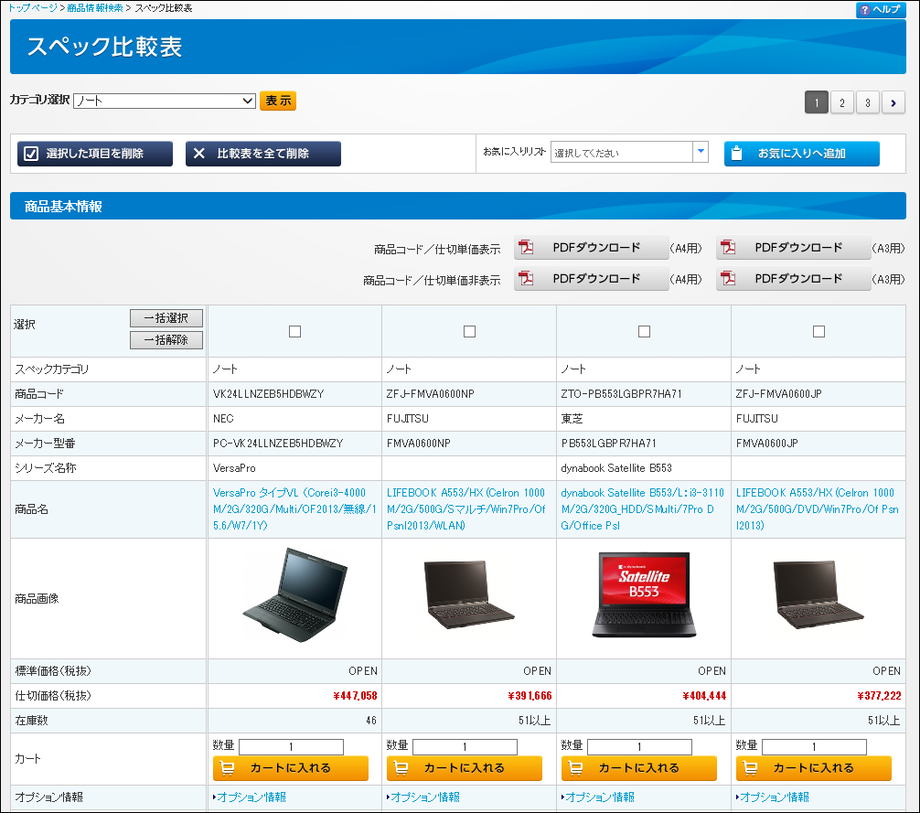Click the cart icon under the NEC VersaPro
Viewport: 920px width, 813px height.
(x=228, y=768)
